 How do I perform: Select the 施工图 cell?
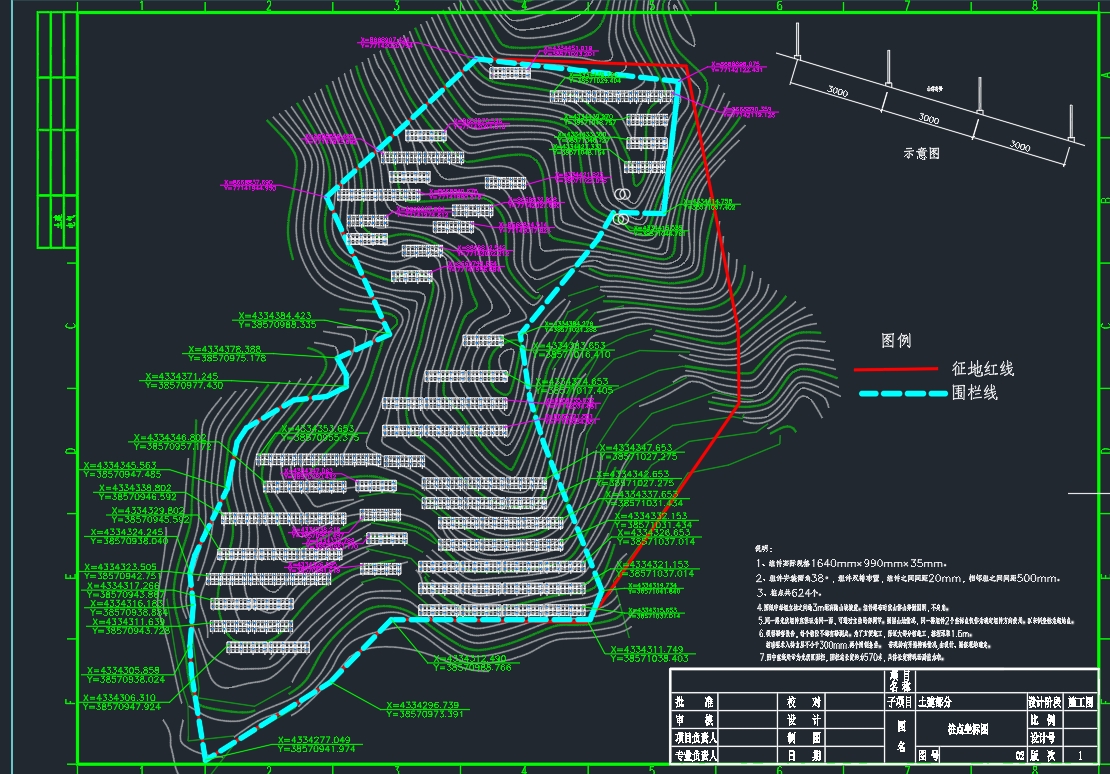coord(1080,702)
